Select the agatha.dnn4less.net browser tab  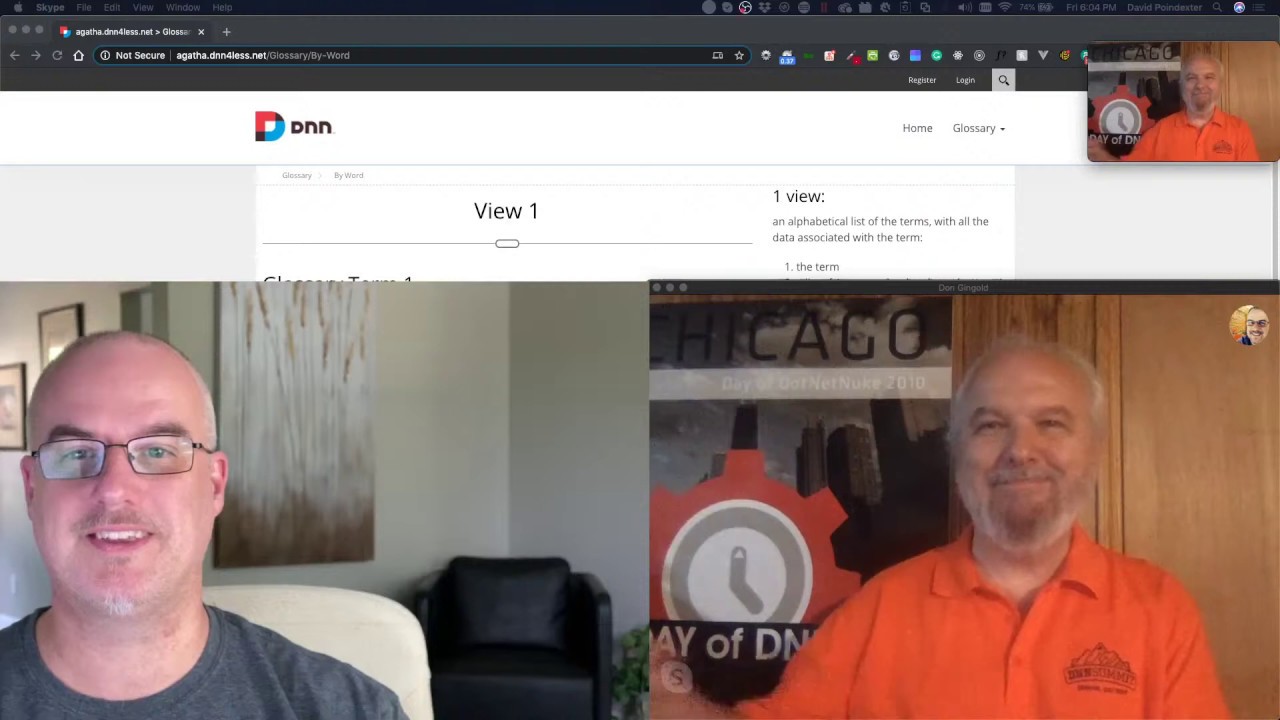pos(130,32)
